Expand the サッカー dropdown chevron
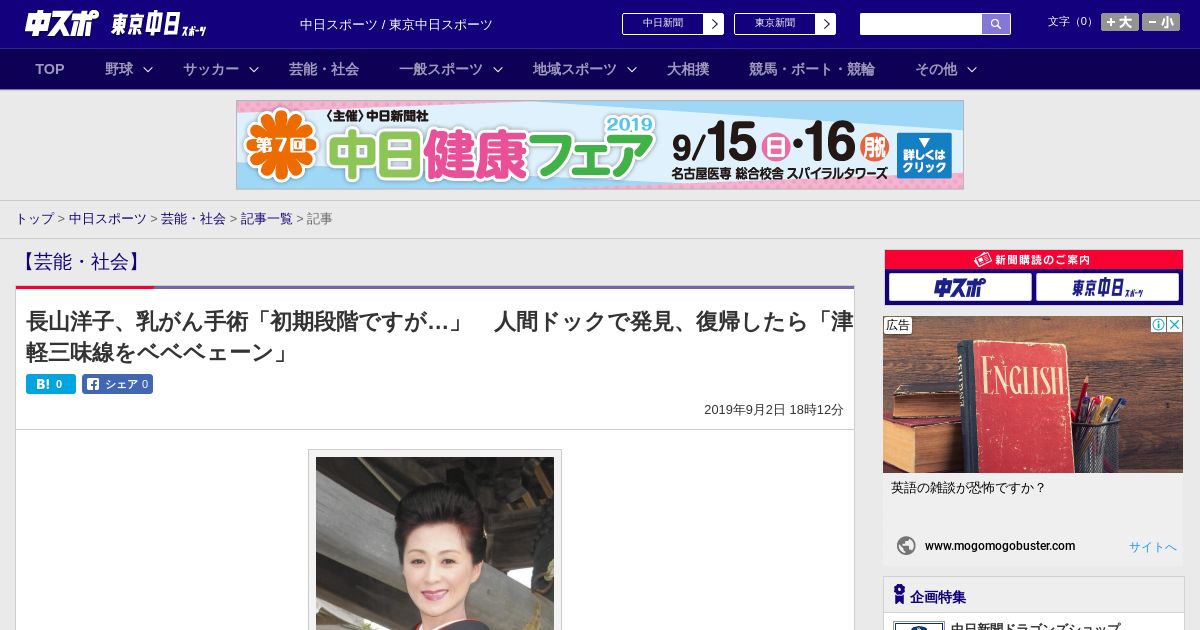This screenshot has width=1200, height=630. coord(254,69)
